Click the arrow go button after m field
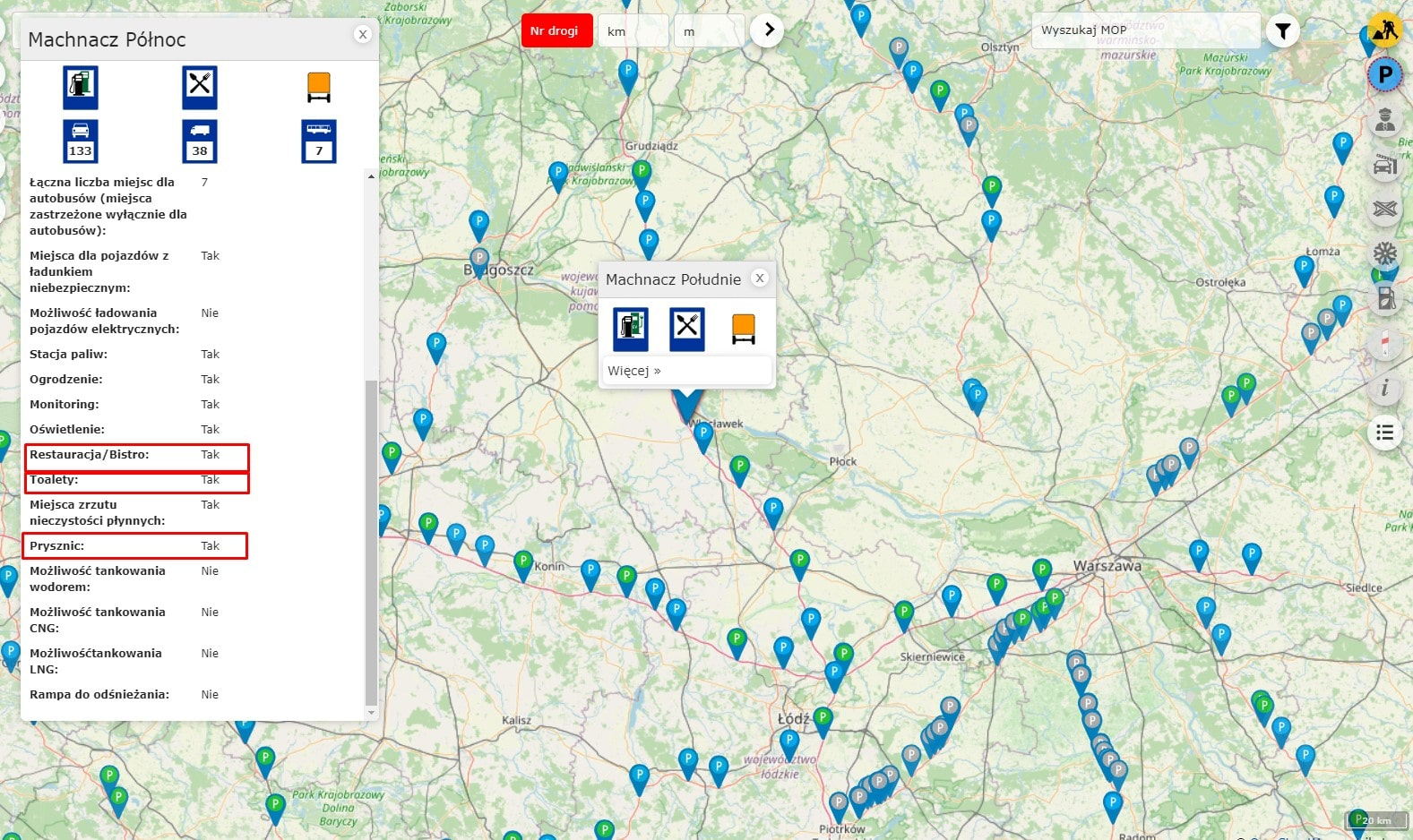The height and width of the screenshot is (840, 1413). point(768,30)
